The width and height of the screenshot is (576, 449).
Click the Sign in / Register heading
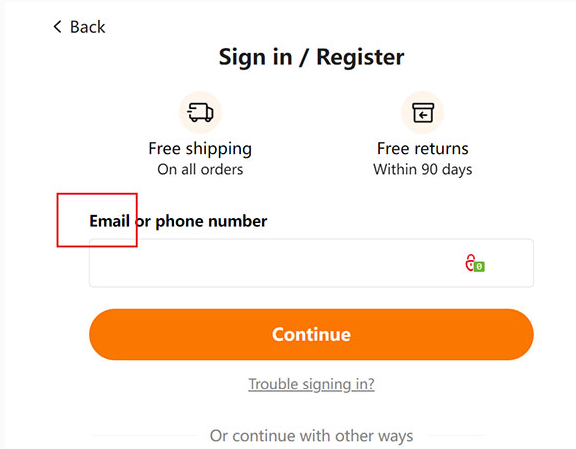311,57
